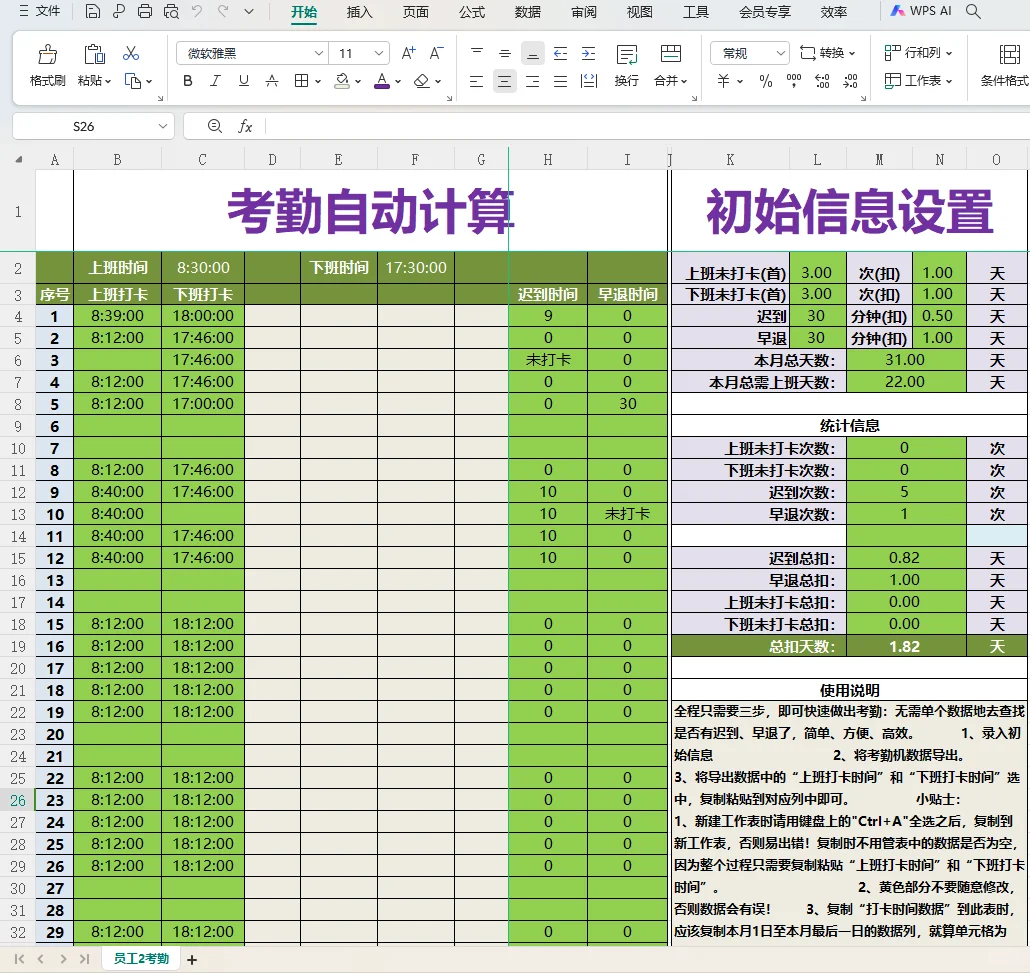
Task: Center text horizontally
Action: click(504, 81)
